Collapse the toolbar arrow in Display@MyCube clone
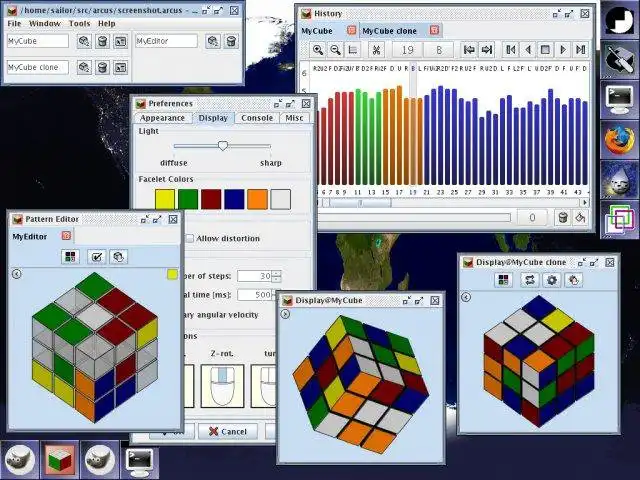 click(x=466, y=297)
